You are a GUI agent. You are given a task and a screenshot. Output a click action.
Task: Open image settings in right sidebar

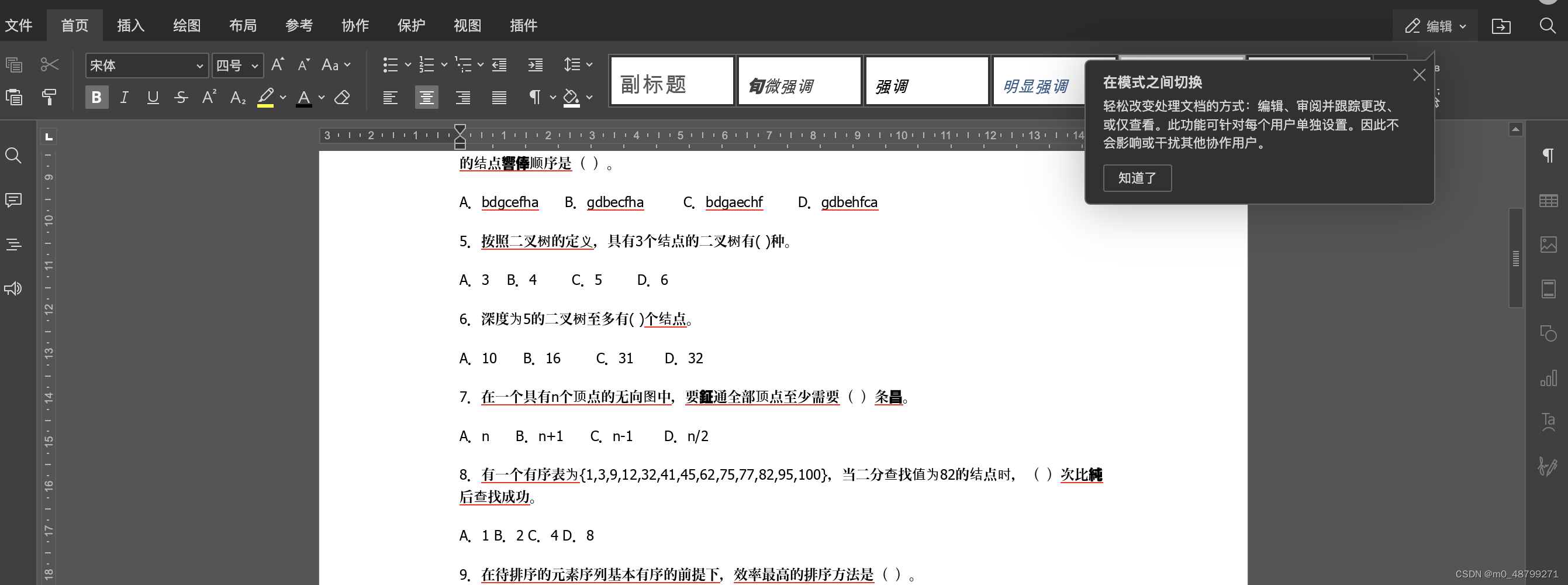(x=1548, y=245)
